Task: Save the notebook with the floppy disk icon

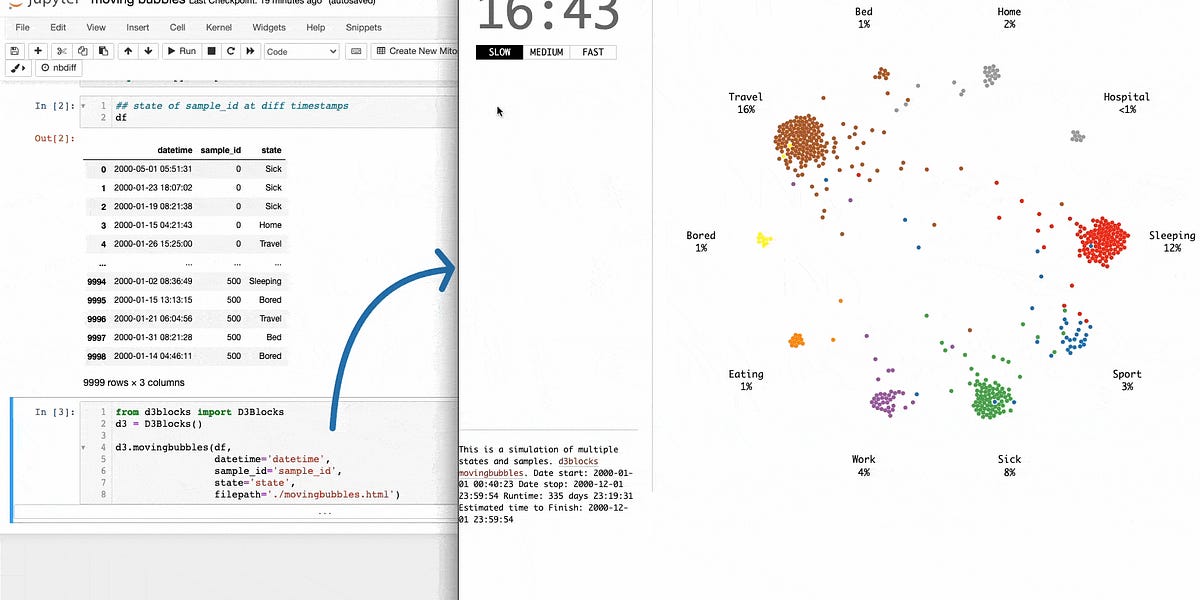Action: (x=15, y=51)
